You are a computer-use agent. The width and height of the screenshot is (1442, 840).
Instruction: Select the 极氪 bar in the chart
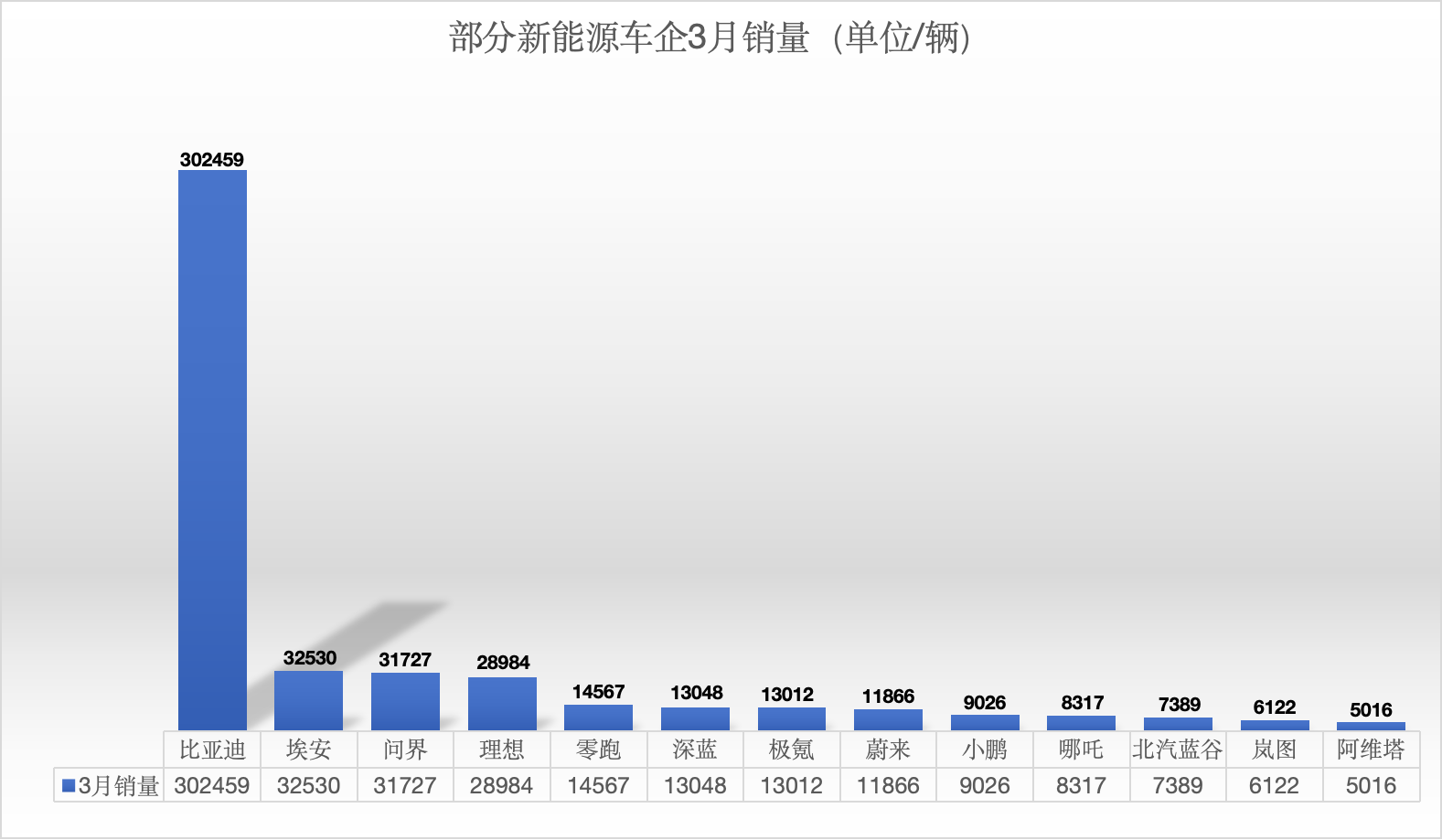coord(792,718)
